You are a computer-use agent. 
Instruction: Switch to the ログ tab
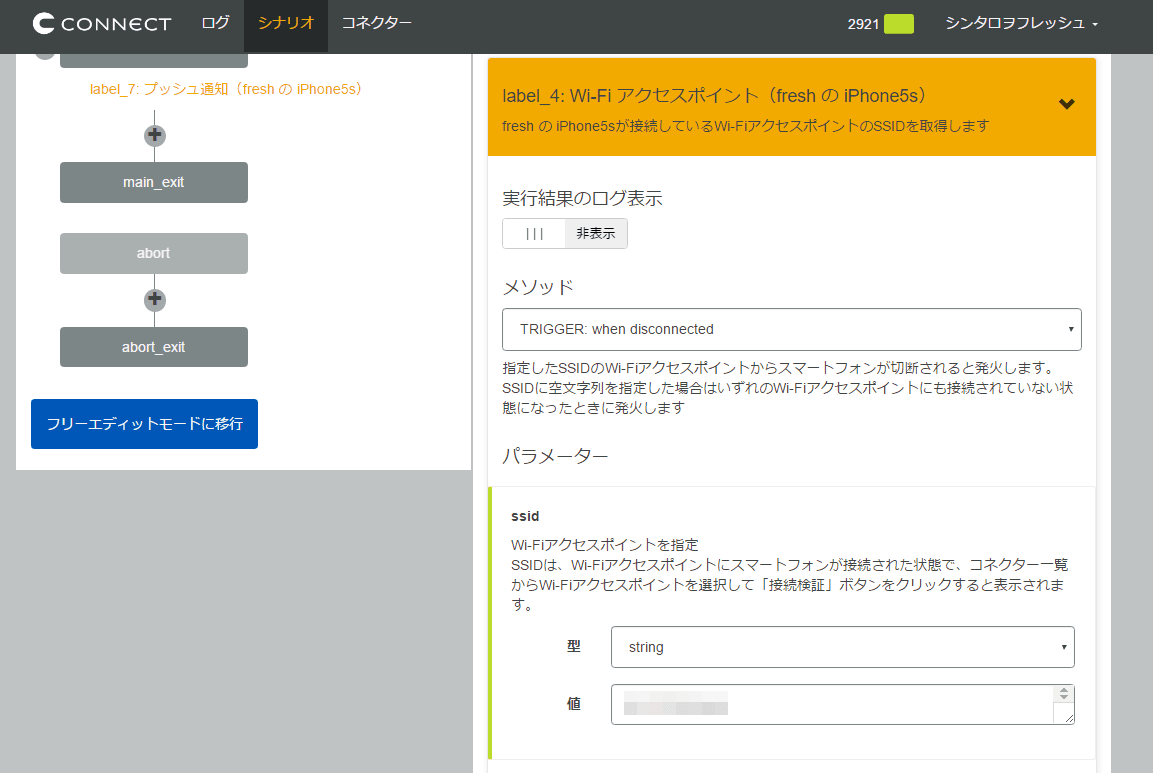point(215,23)
